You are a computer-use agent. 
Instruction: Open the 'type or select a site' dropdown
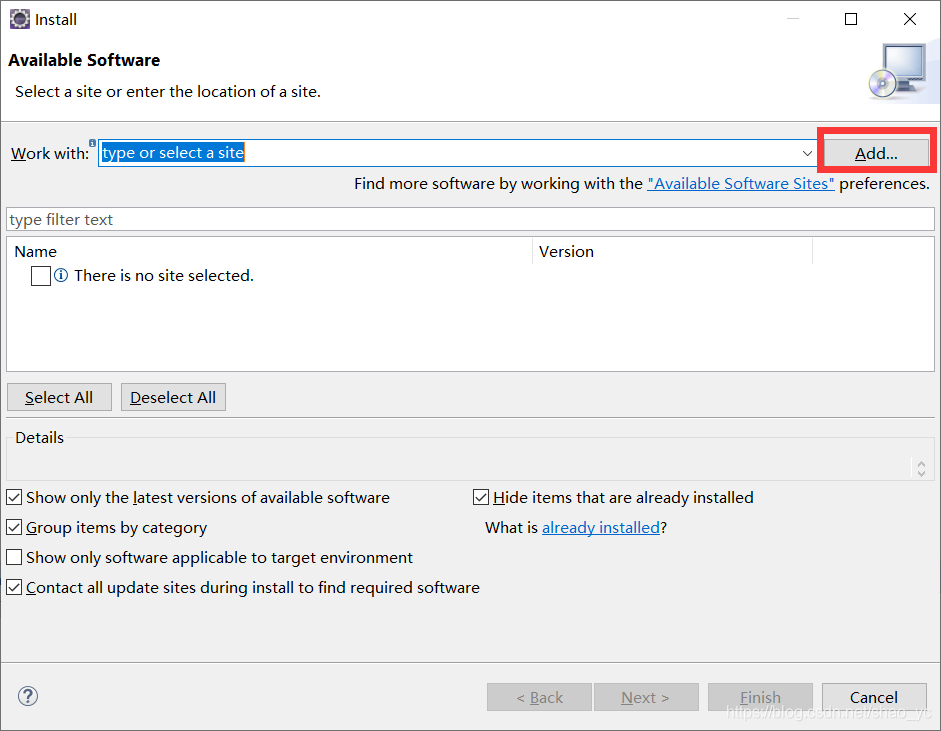click(808, 153)
